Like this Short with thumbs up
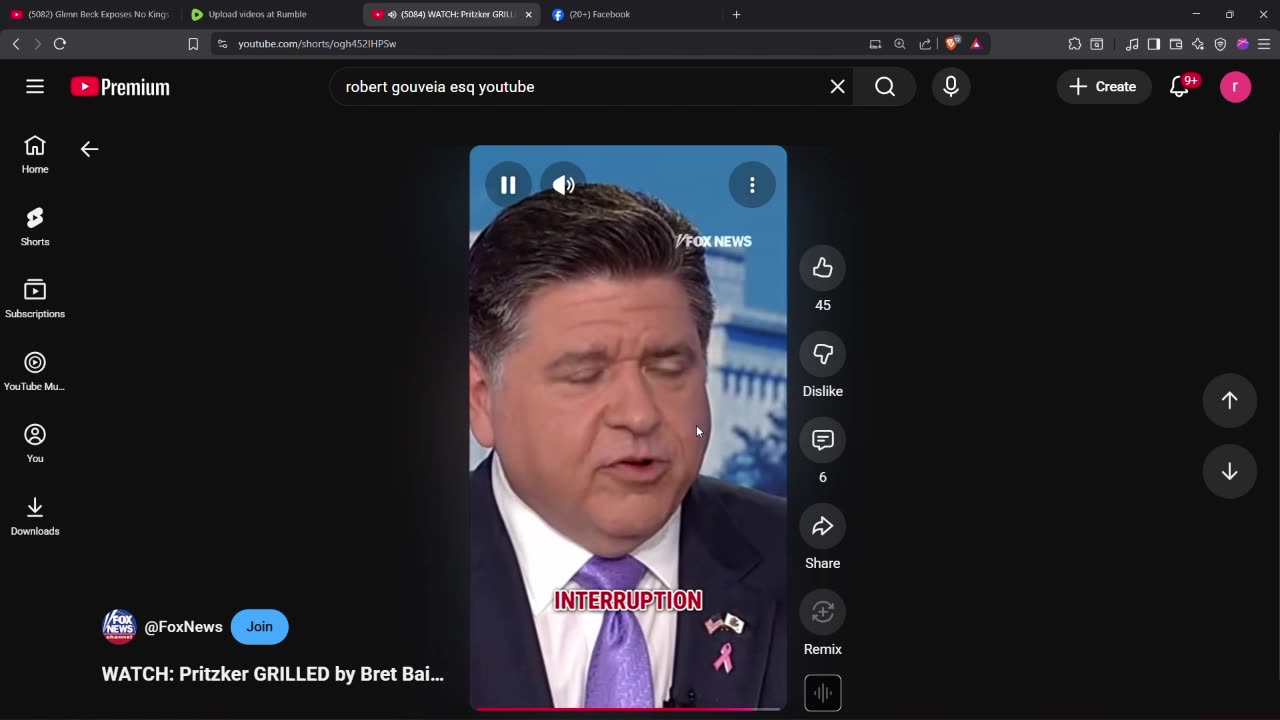Screen dimensions: 1280x720 823,268
